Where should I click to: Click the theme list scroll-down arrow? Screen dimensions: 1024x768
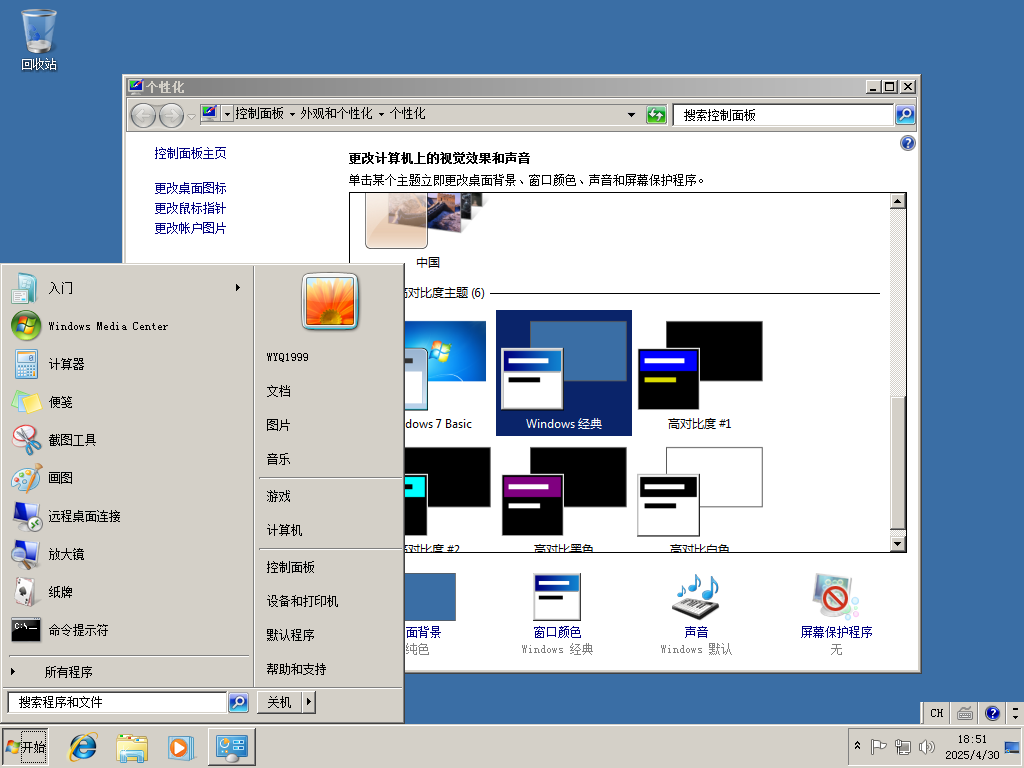pos(898,543)
